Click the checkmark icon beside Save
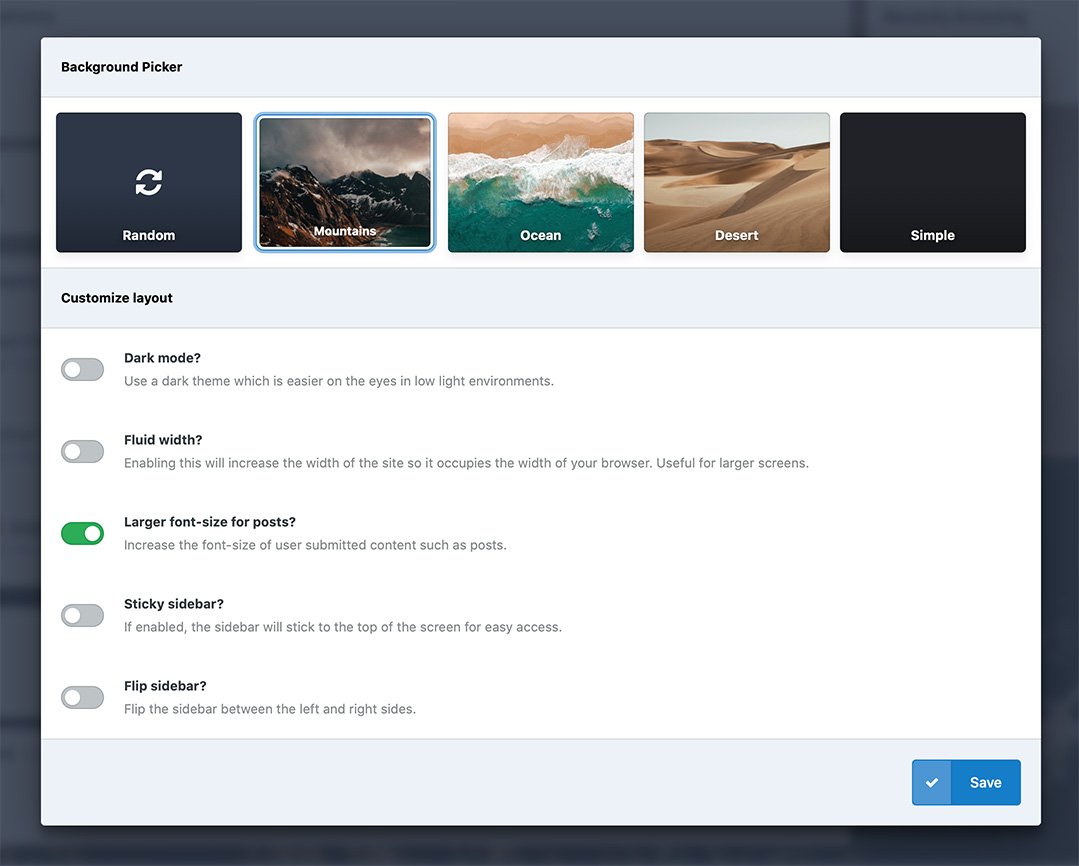Viewport: 1079px width, 866px height. click(x=932, y=782)
